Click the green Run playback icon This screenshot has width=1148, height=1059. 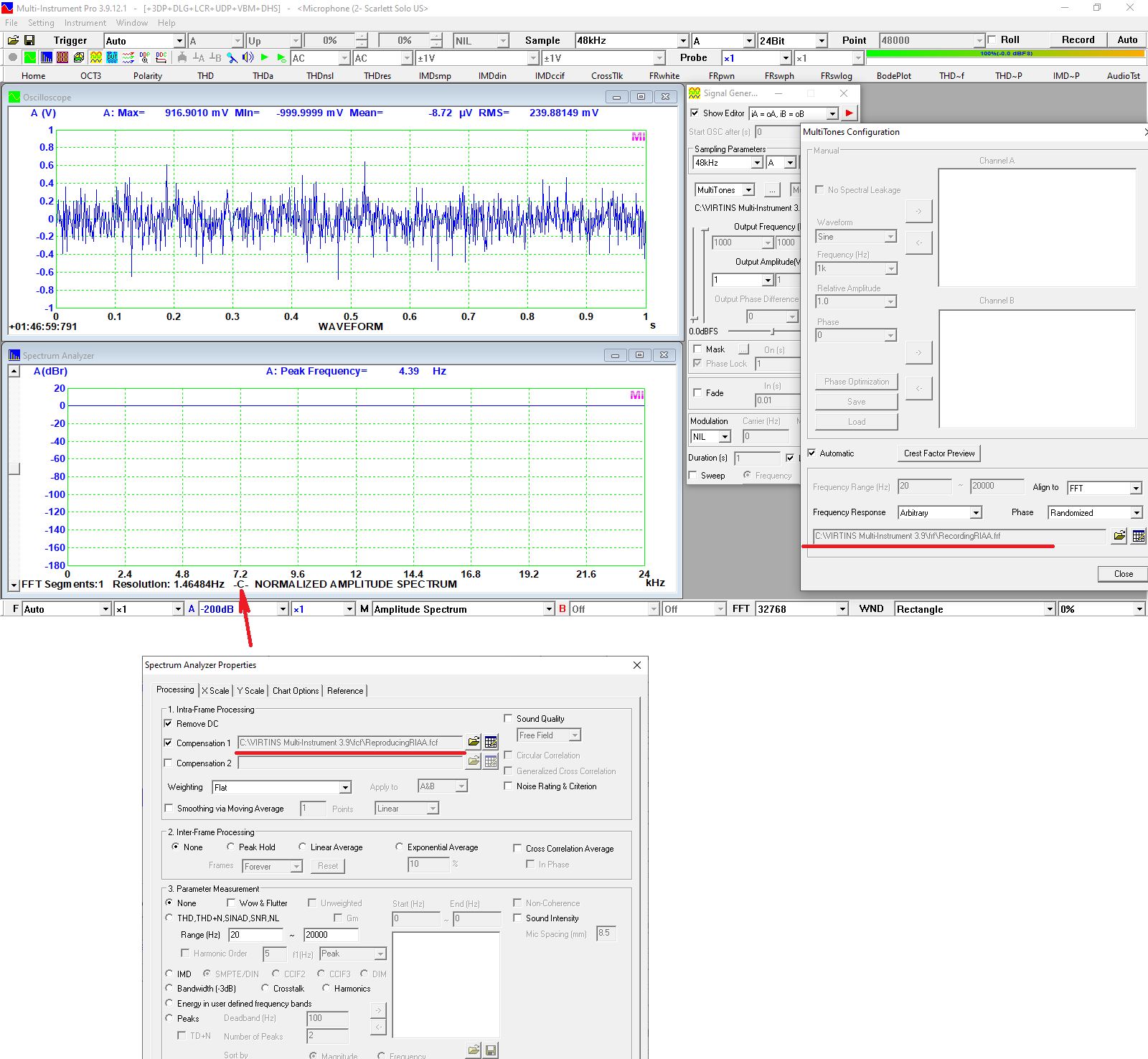[x=264, y=58]
